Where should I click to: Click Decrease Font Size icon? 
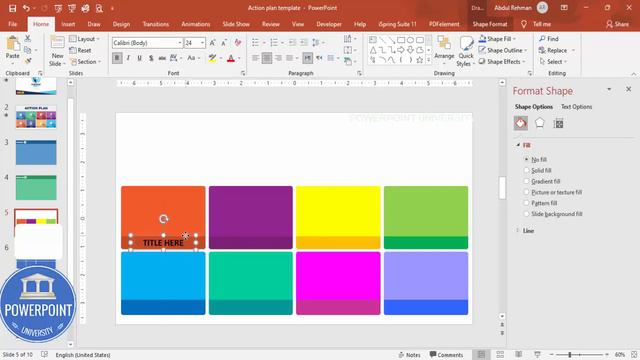tap(224, 43)
